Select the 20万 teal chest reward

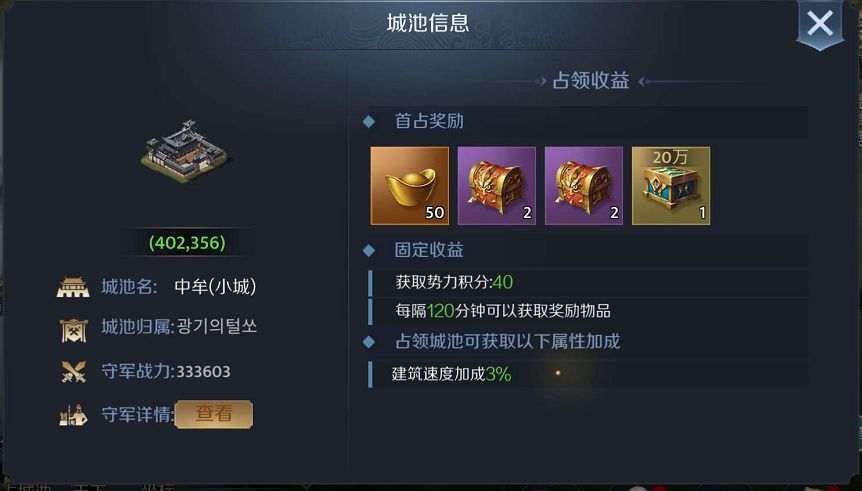[671, 185]
